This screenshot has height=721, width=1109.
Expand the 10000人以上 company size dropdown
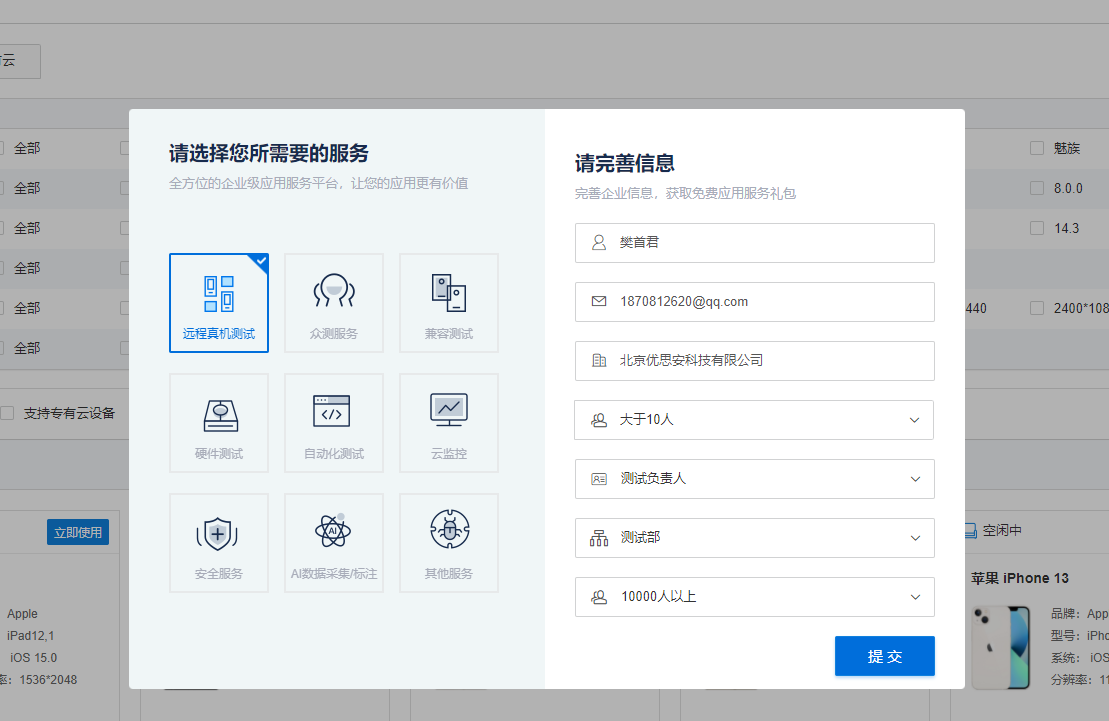tap(755, 597)
